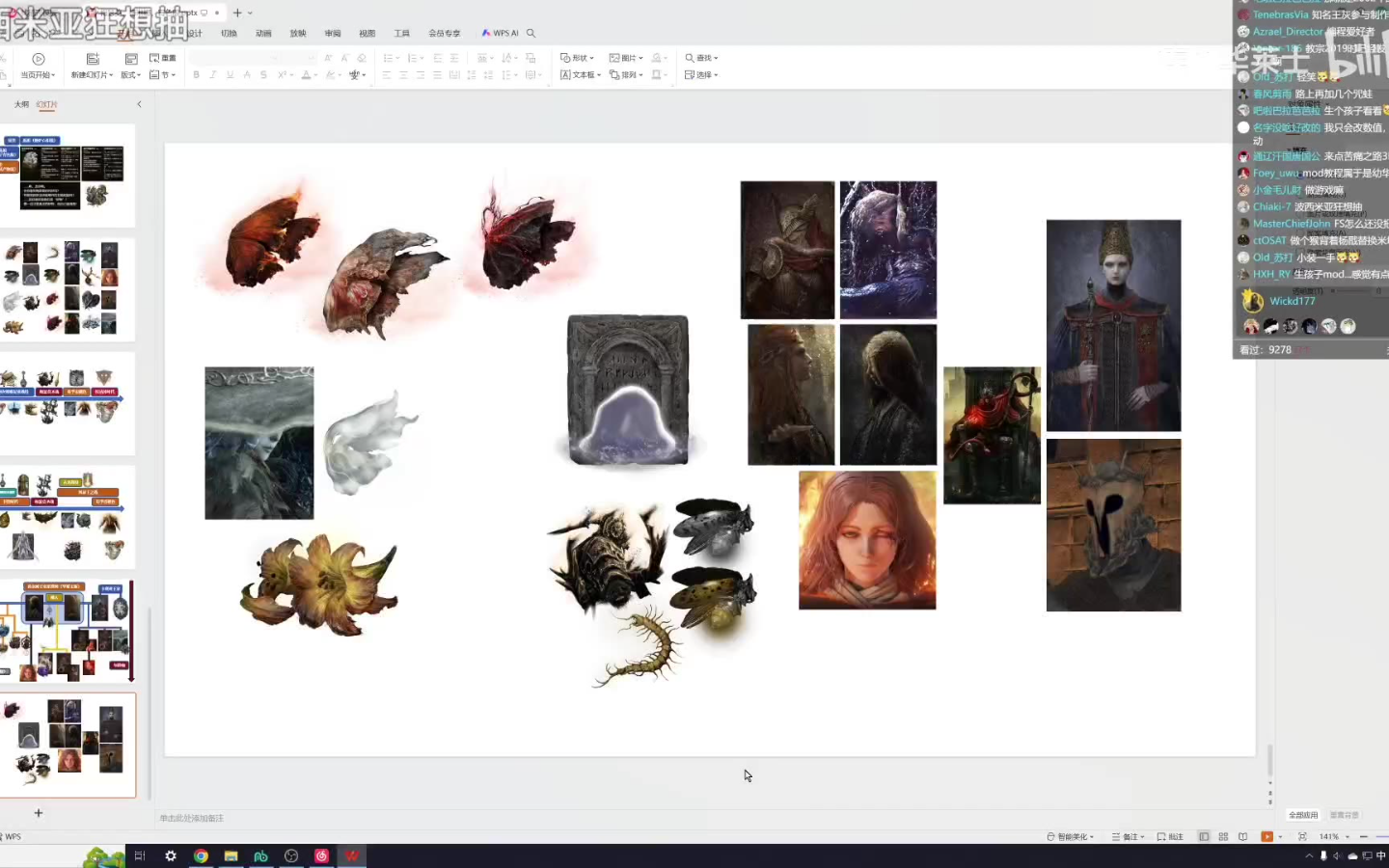
Task: Open the Picture (图片) dropdown
Action: (x=626, y=58)
